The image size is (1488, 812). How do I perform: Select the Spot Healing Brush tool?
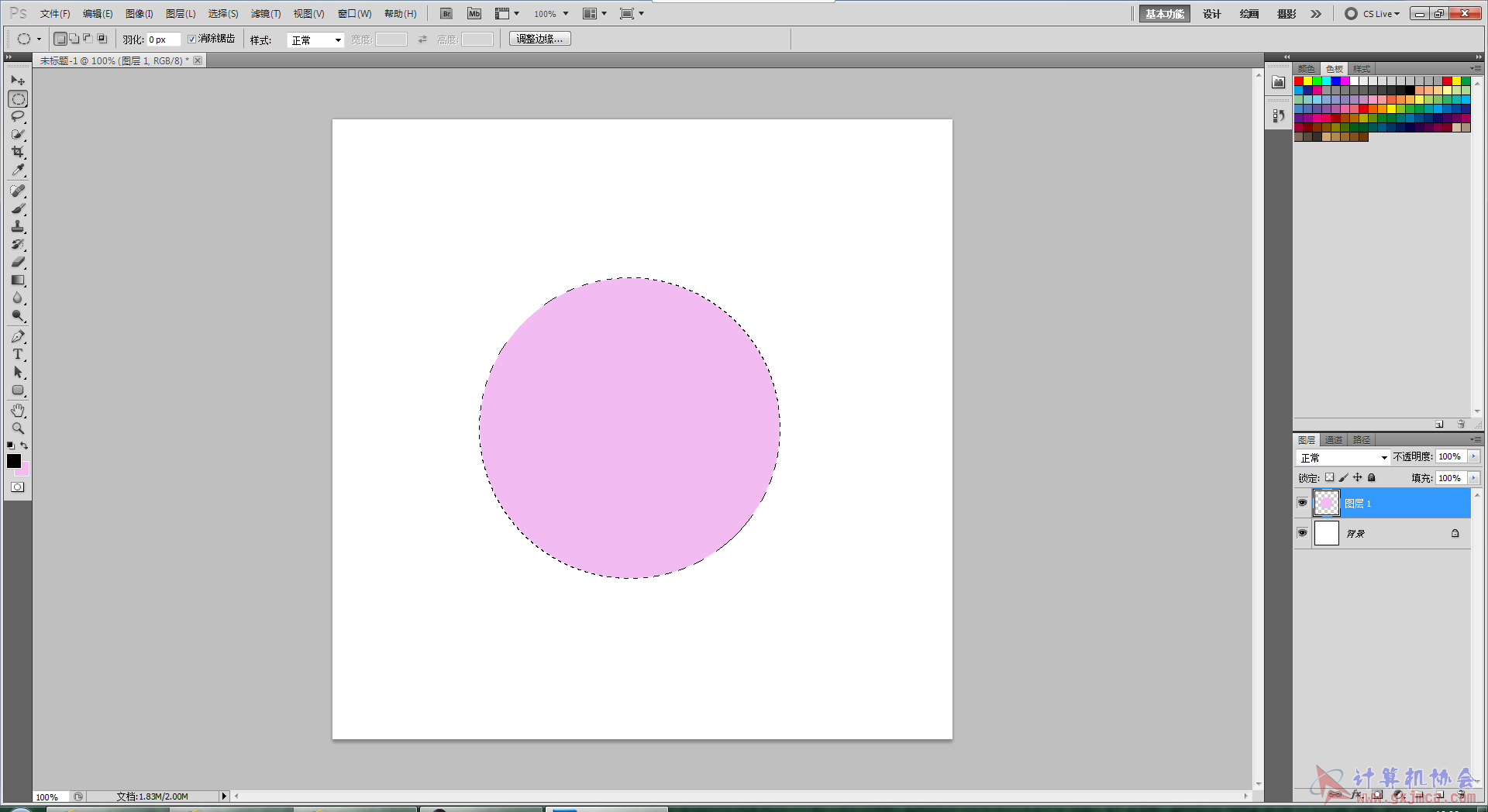tap(18, 191)
